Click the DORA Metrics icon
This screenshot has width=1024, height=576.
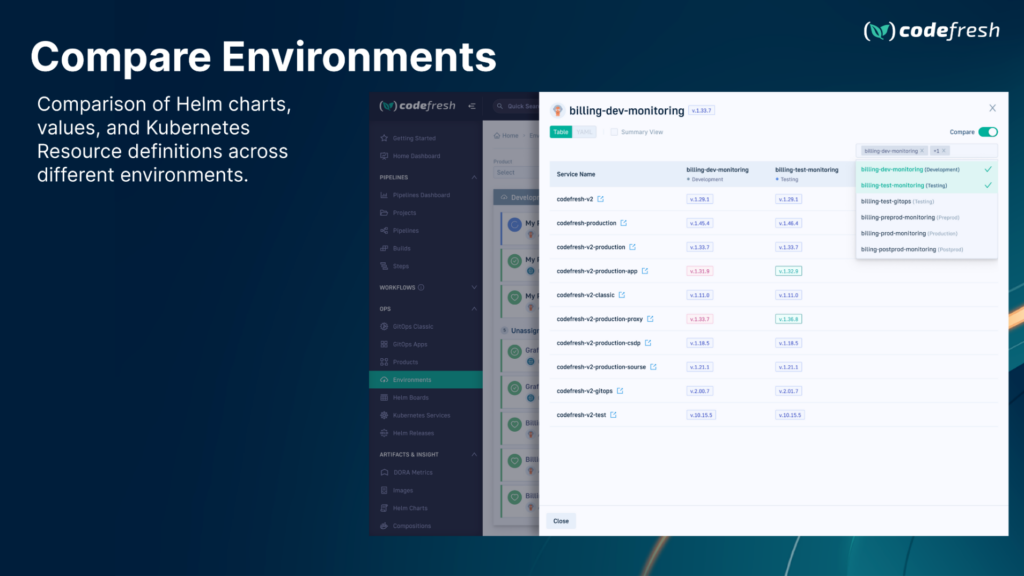pyautogui.click(x=384, y=472)
